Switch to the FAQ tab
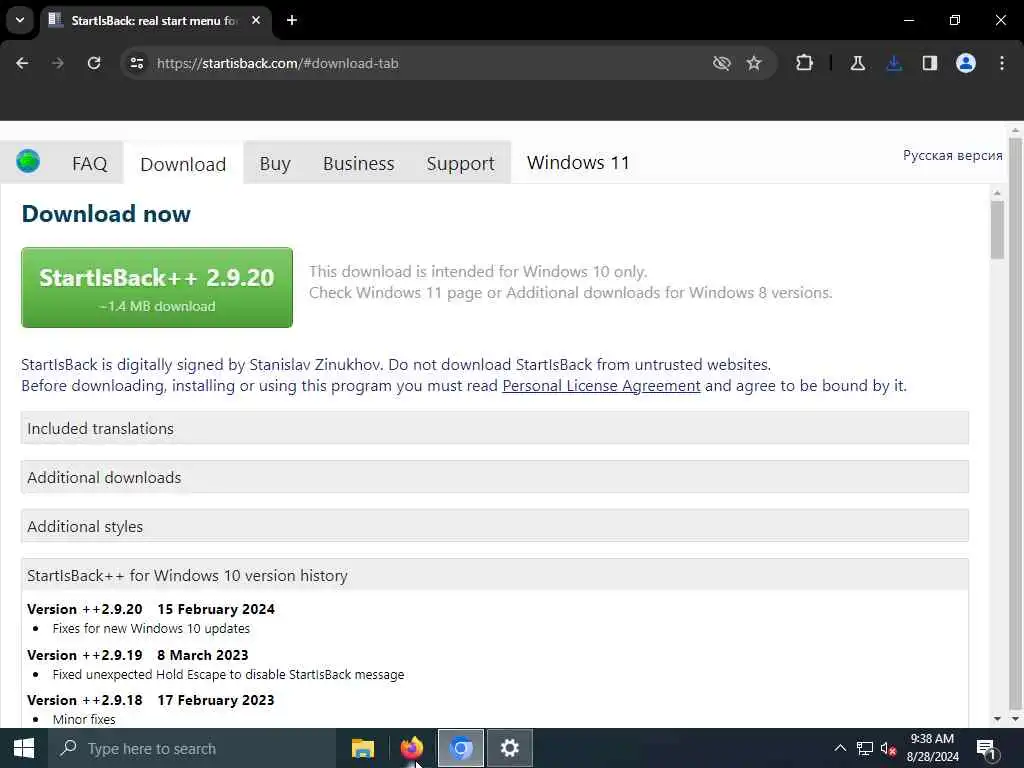 (x=89, y=163)
